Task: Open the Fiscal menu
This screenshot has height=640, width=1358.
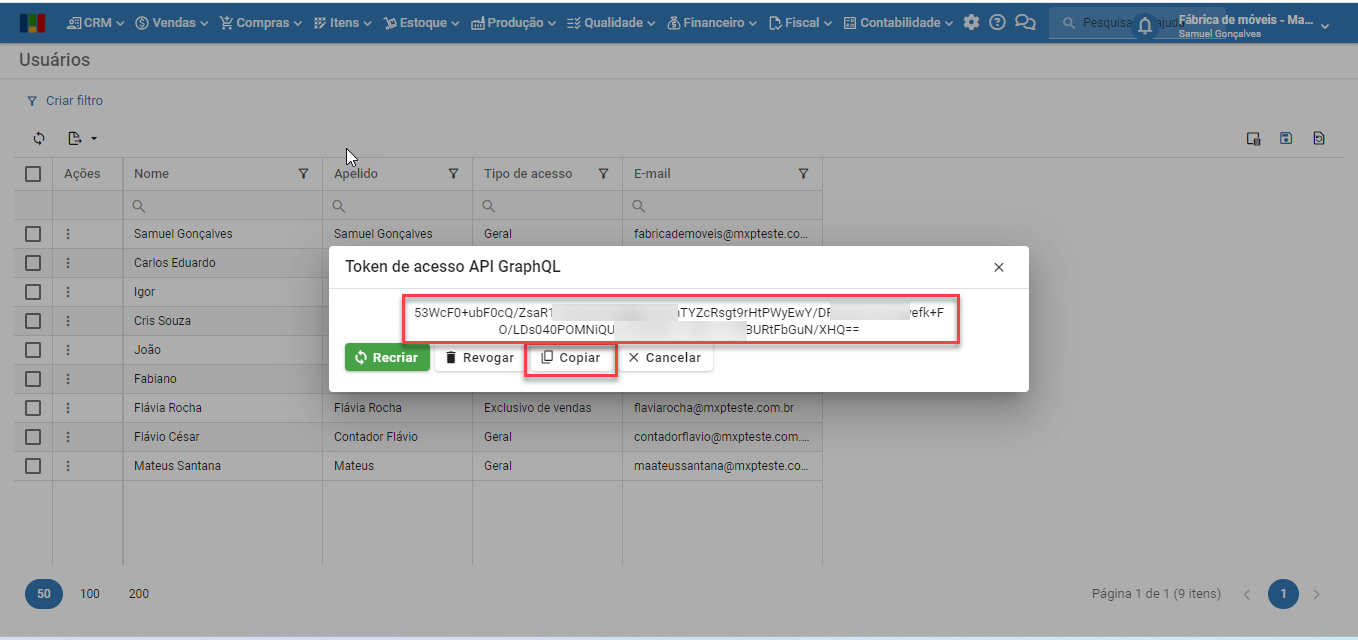Action: point(801,22)
